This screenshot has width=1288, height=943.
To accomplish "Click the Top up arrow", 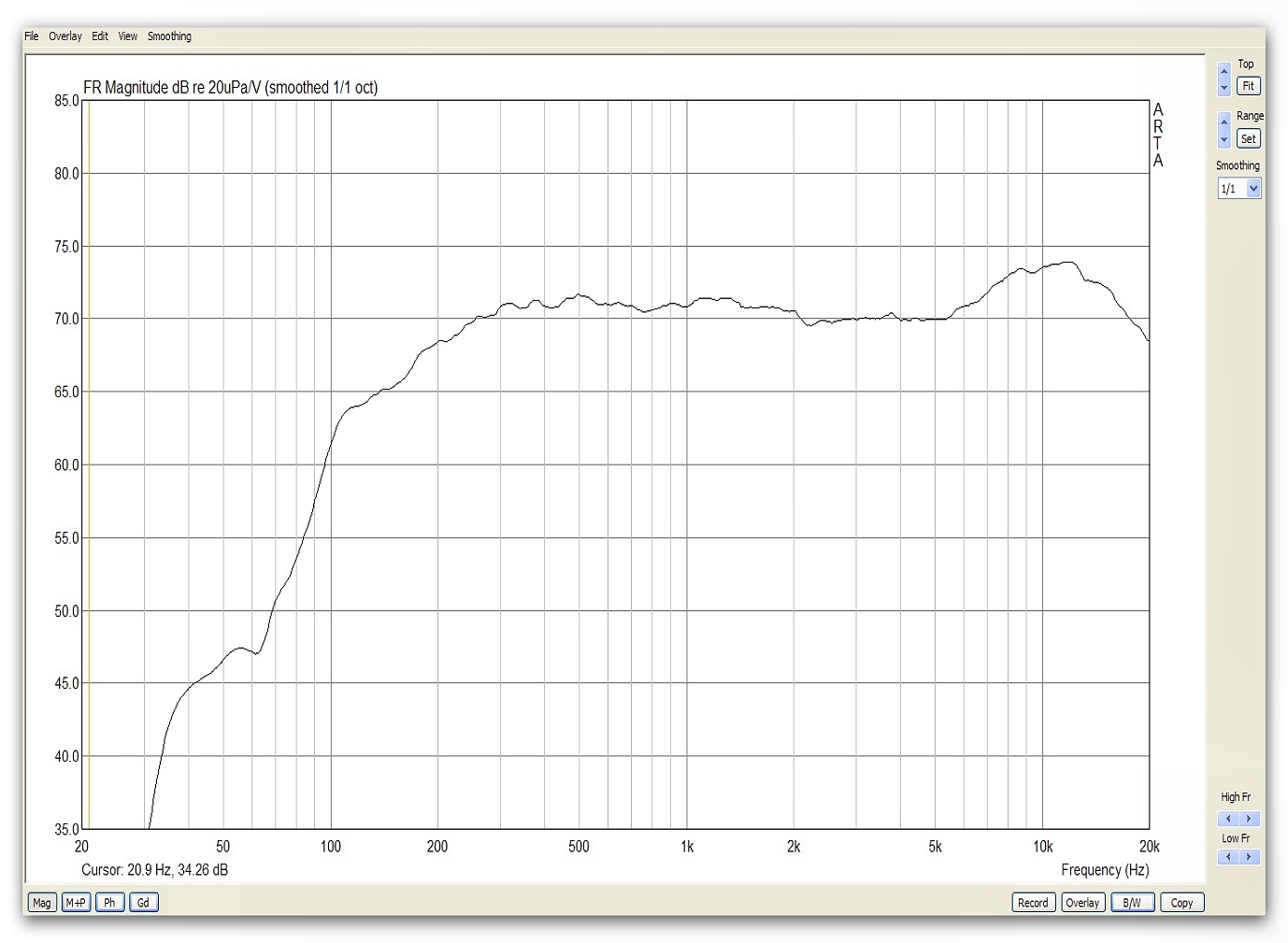I will pos(1224,71).
